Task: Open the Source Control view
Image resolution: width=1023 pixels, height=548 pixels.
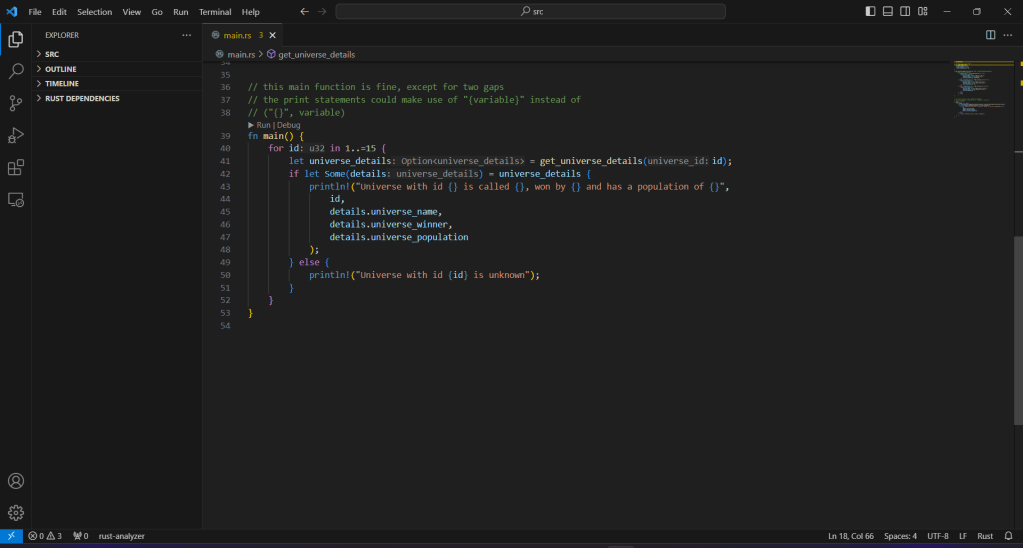Action: (16, 103)
